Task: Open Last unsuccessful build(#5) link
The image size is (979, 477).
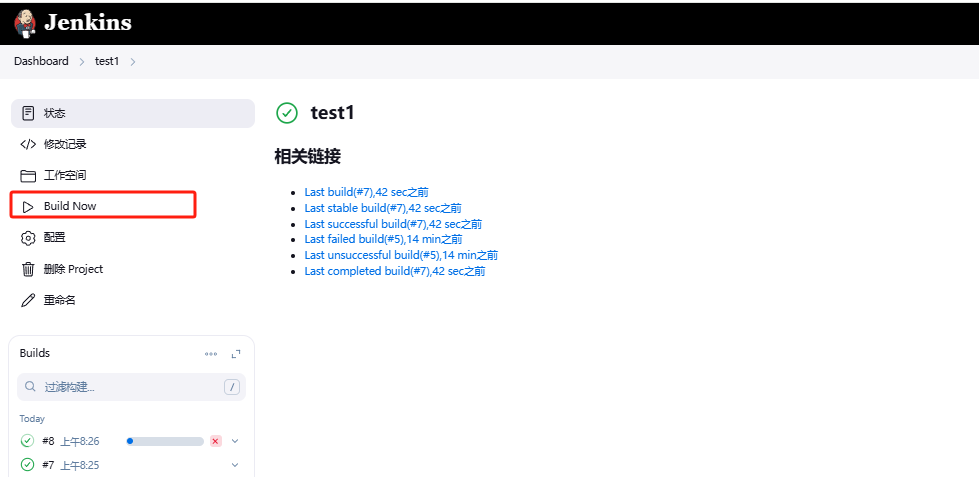Action: [x=401, y=255]
